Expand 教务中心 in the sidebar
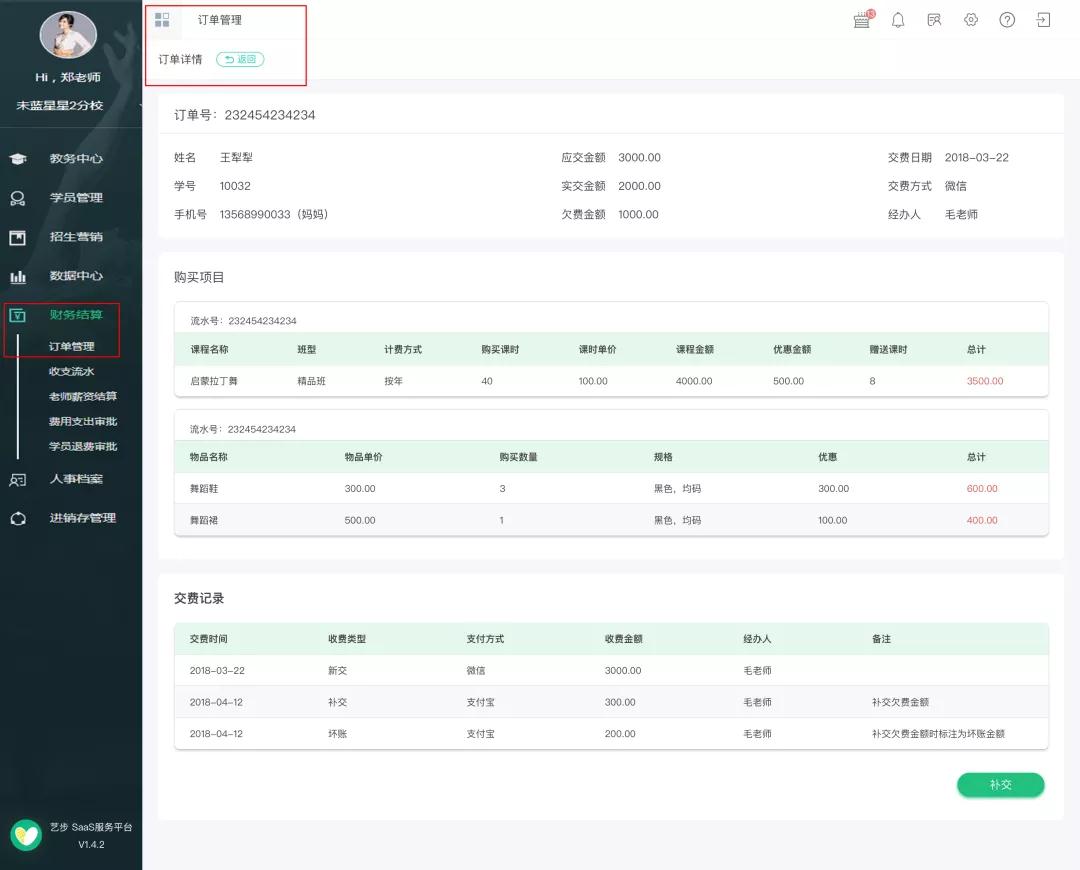This screenshot has width=1080, height=870. (x=75, y=158)
